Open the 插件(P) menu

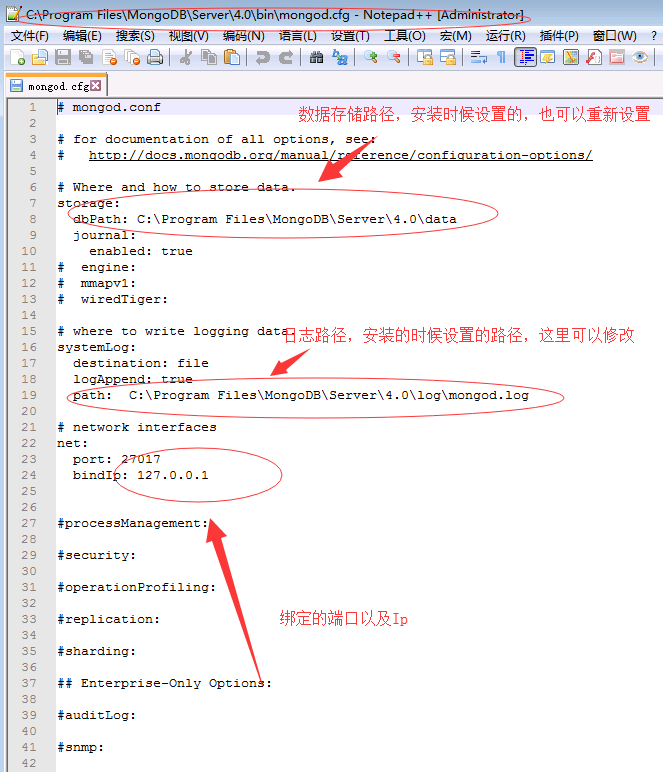(559, 36)
